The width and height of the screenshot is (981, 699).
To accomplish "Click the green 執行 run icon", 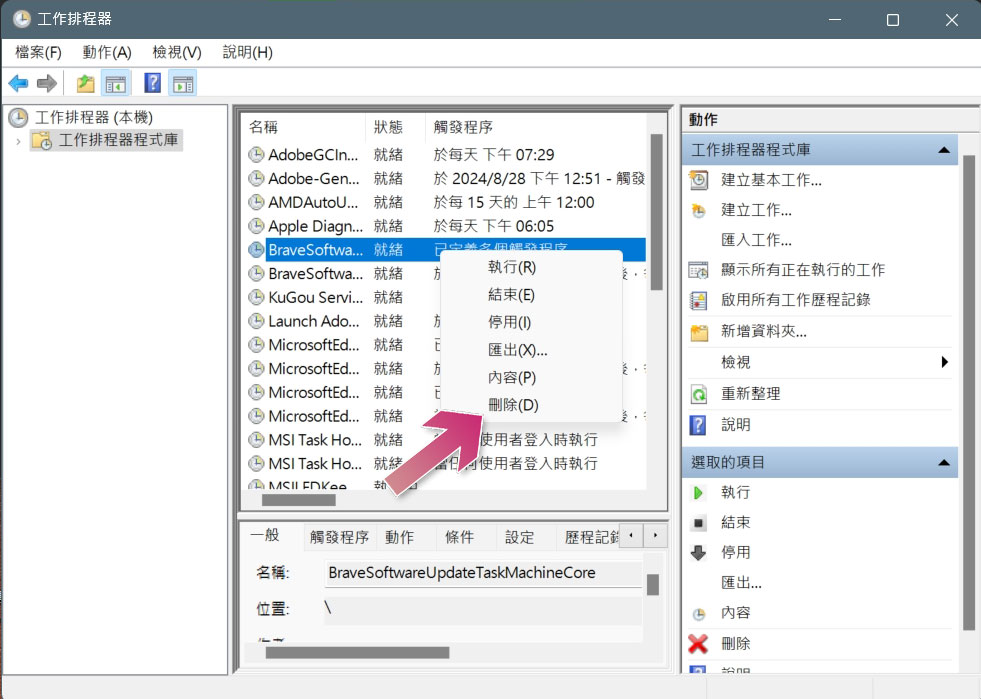I will pos(698,493).
